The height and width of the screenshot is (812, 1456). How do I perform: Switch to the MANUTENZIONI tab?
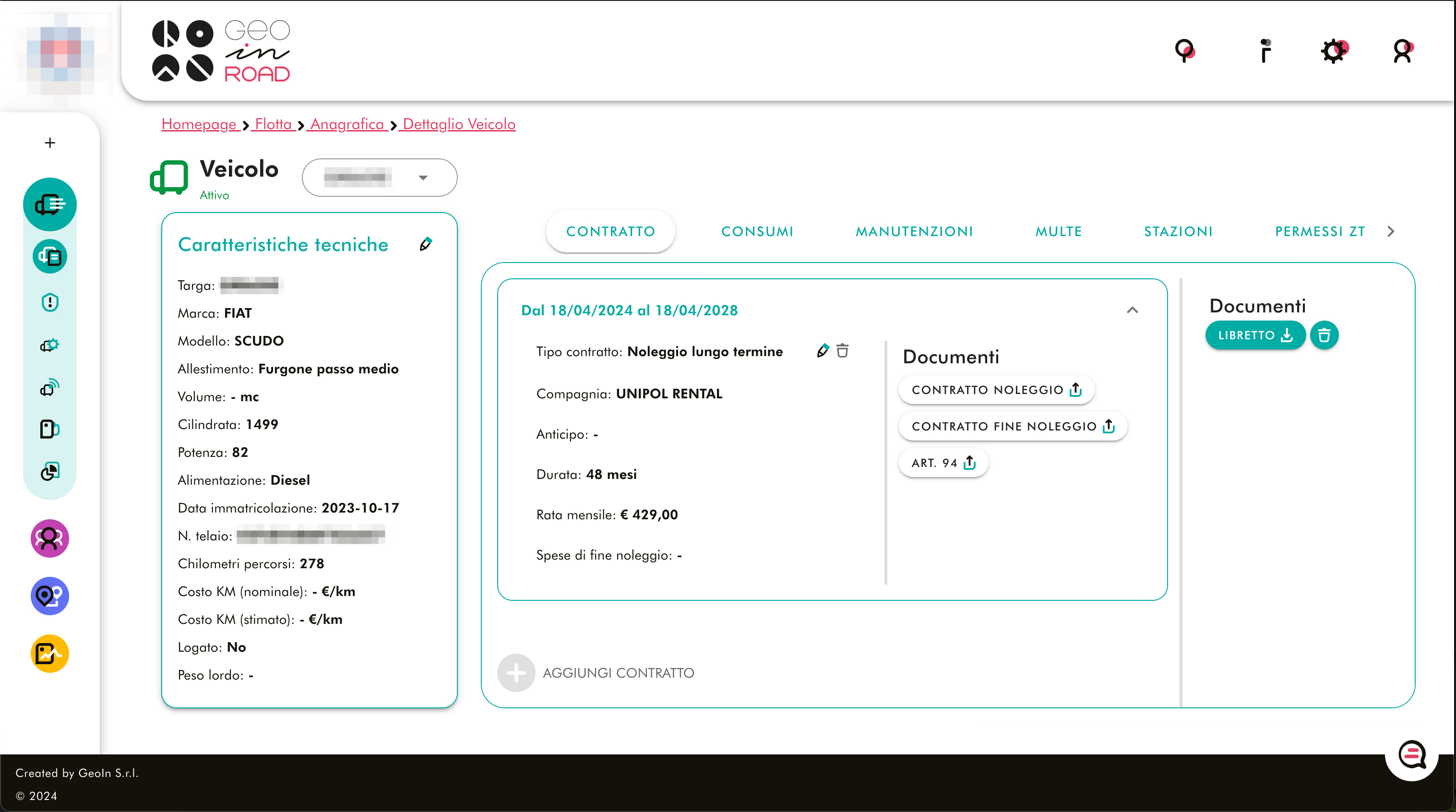pyautogui.click(x=914, y=232)
